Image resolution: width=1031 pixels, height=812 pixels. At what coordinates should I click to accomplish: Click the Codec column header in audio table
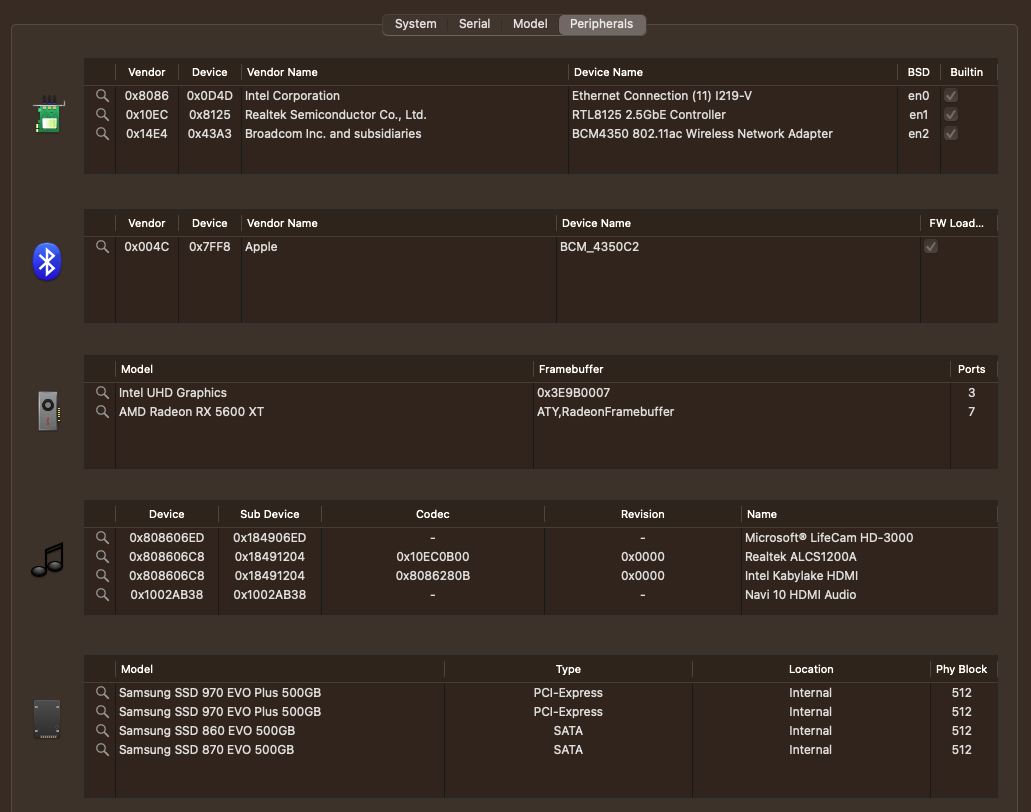coord(433,514)
